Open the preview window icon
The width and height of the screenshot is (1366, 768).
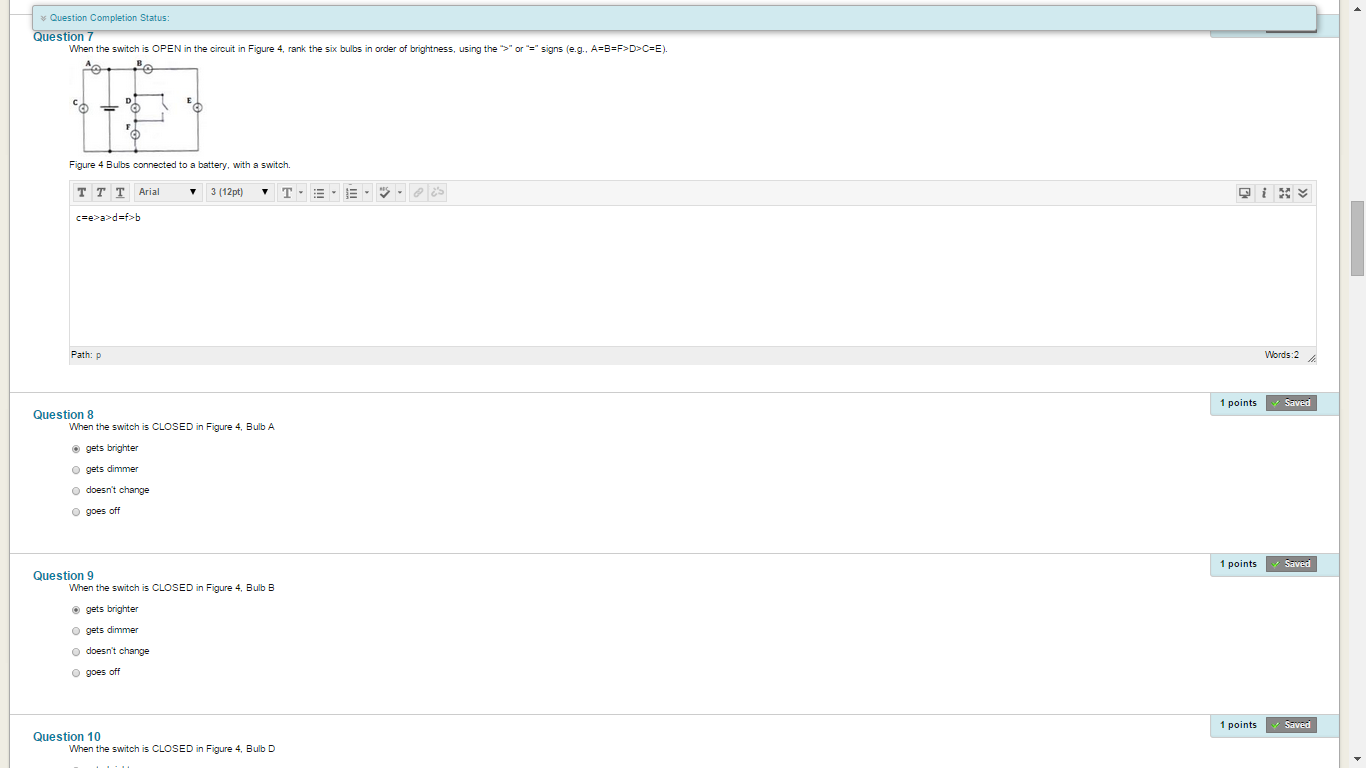[1244, 192]
